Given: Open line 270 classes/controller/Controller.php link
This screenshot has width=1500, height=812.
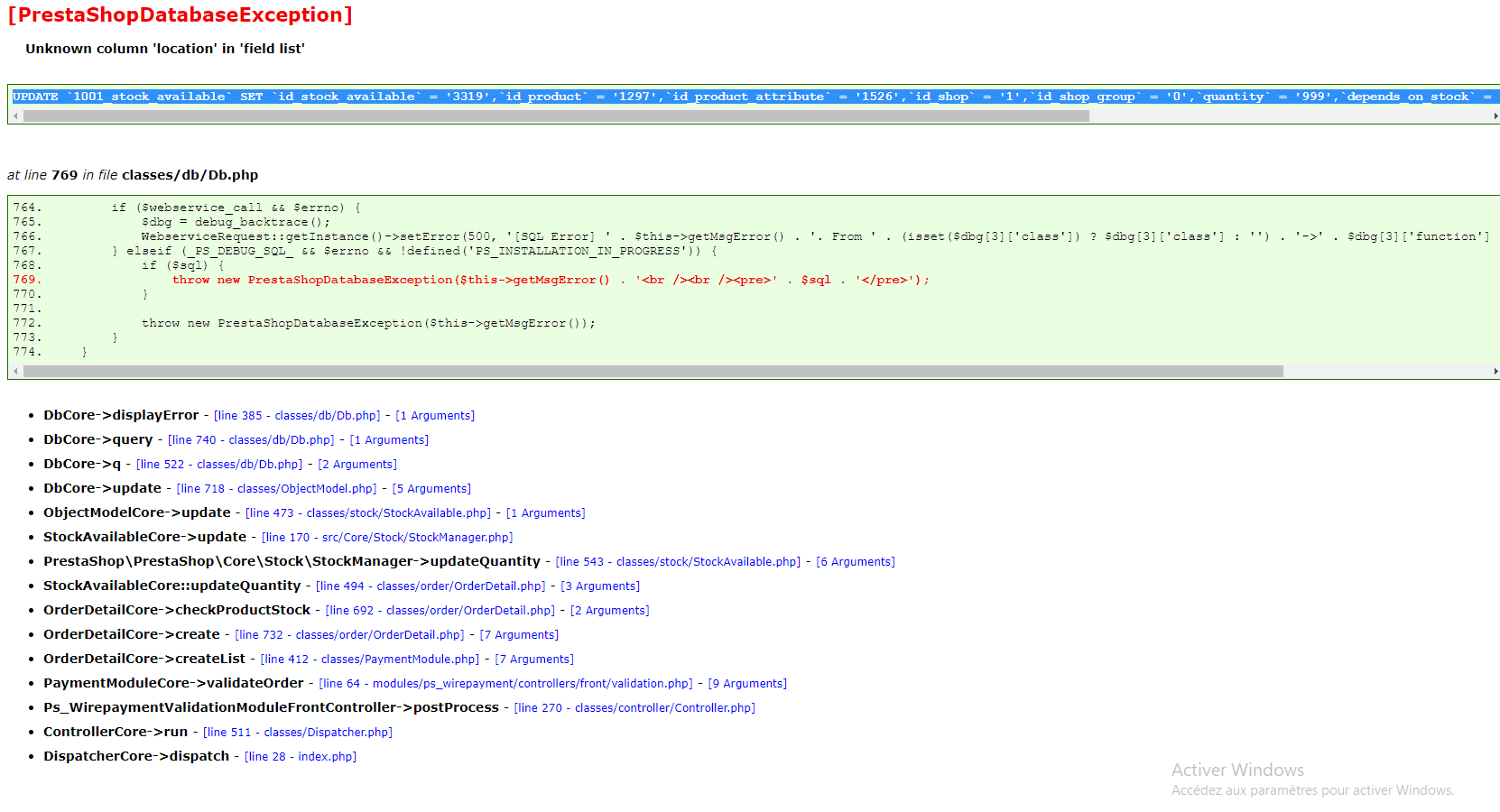Looking at the screenshot, I should 634,708.
